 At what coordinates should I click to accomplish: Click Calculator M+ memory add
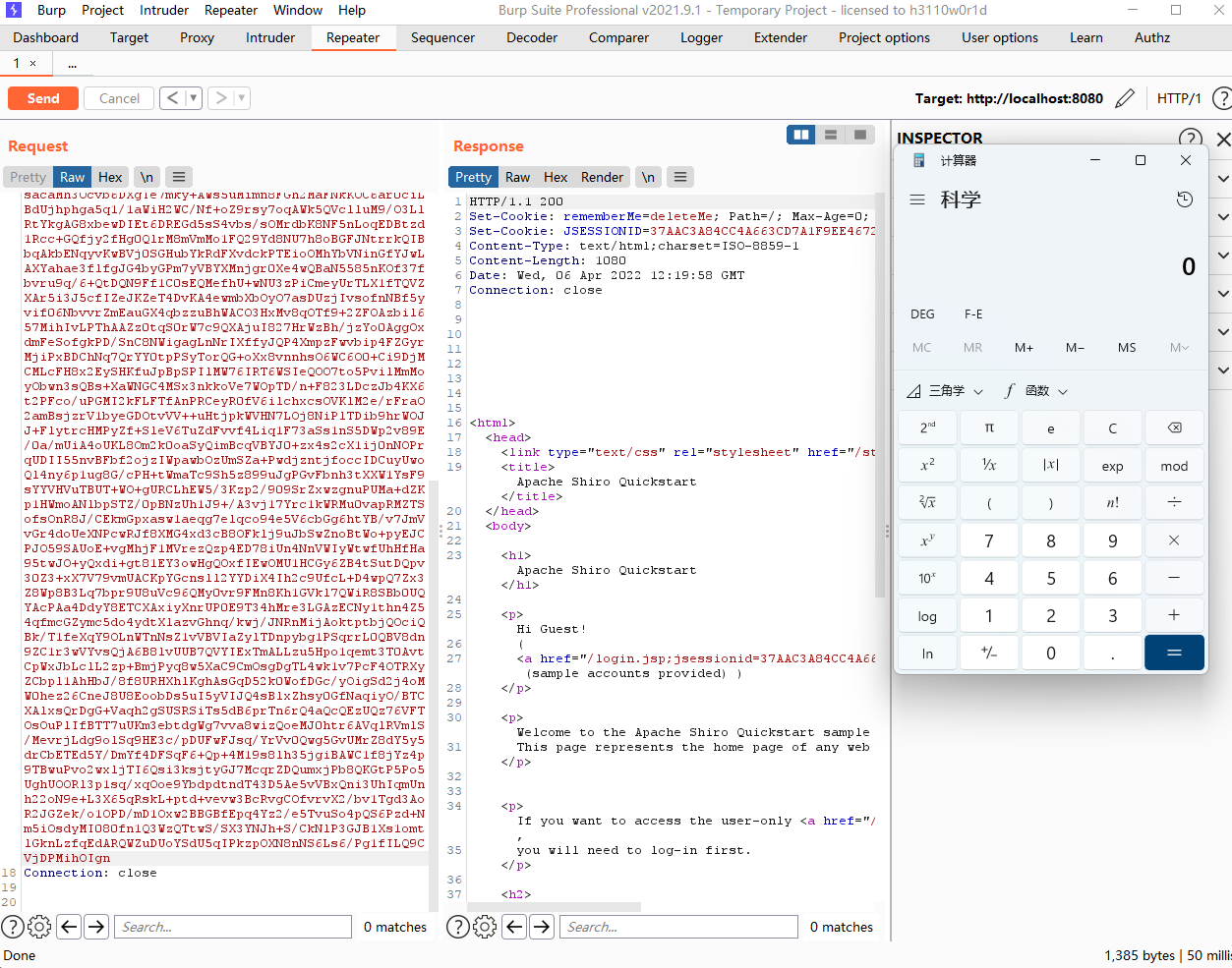click(x=1024, y=347)
